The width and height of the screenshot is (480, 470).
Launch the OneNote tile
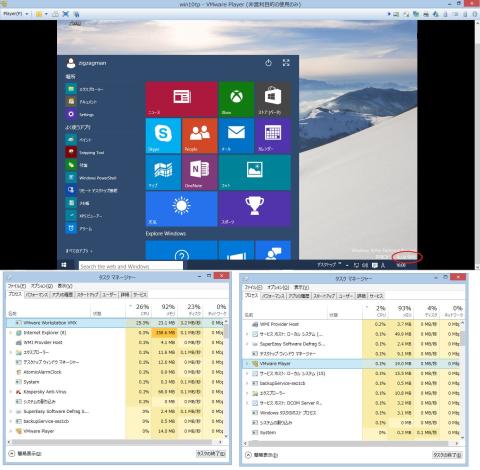[x=200, y=172]
